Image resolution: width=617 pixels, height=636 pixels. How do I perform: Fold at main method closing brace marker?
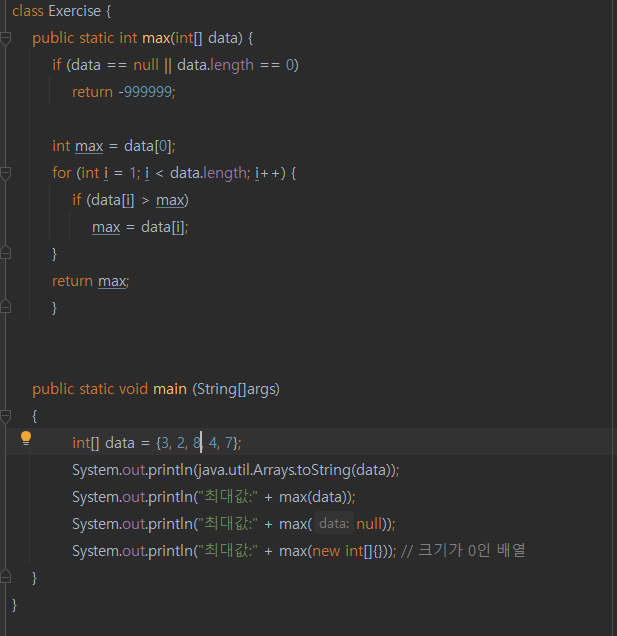tap(5, 576)
